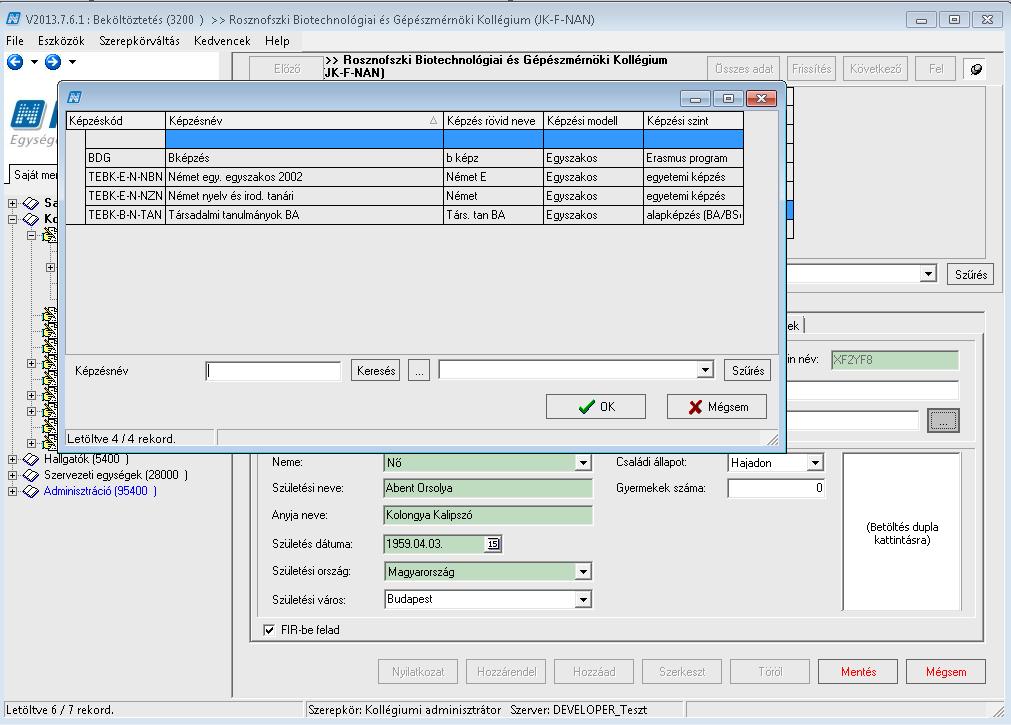Click the blue back navigation arrow
1011x725 pixels.
(x=15, y=62)
